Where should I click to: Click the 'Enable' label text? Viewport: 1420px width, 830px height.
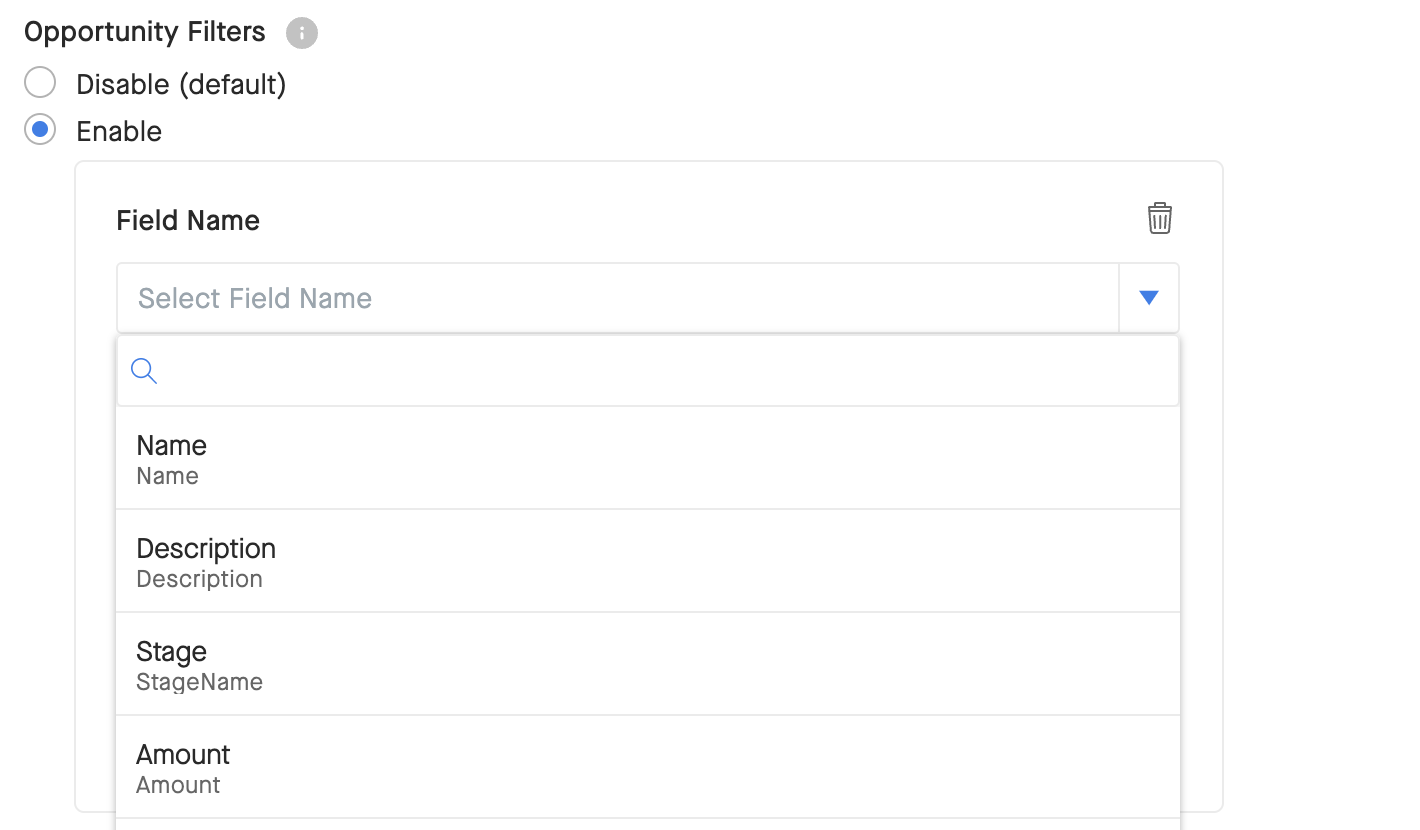119,131
